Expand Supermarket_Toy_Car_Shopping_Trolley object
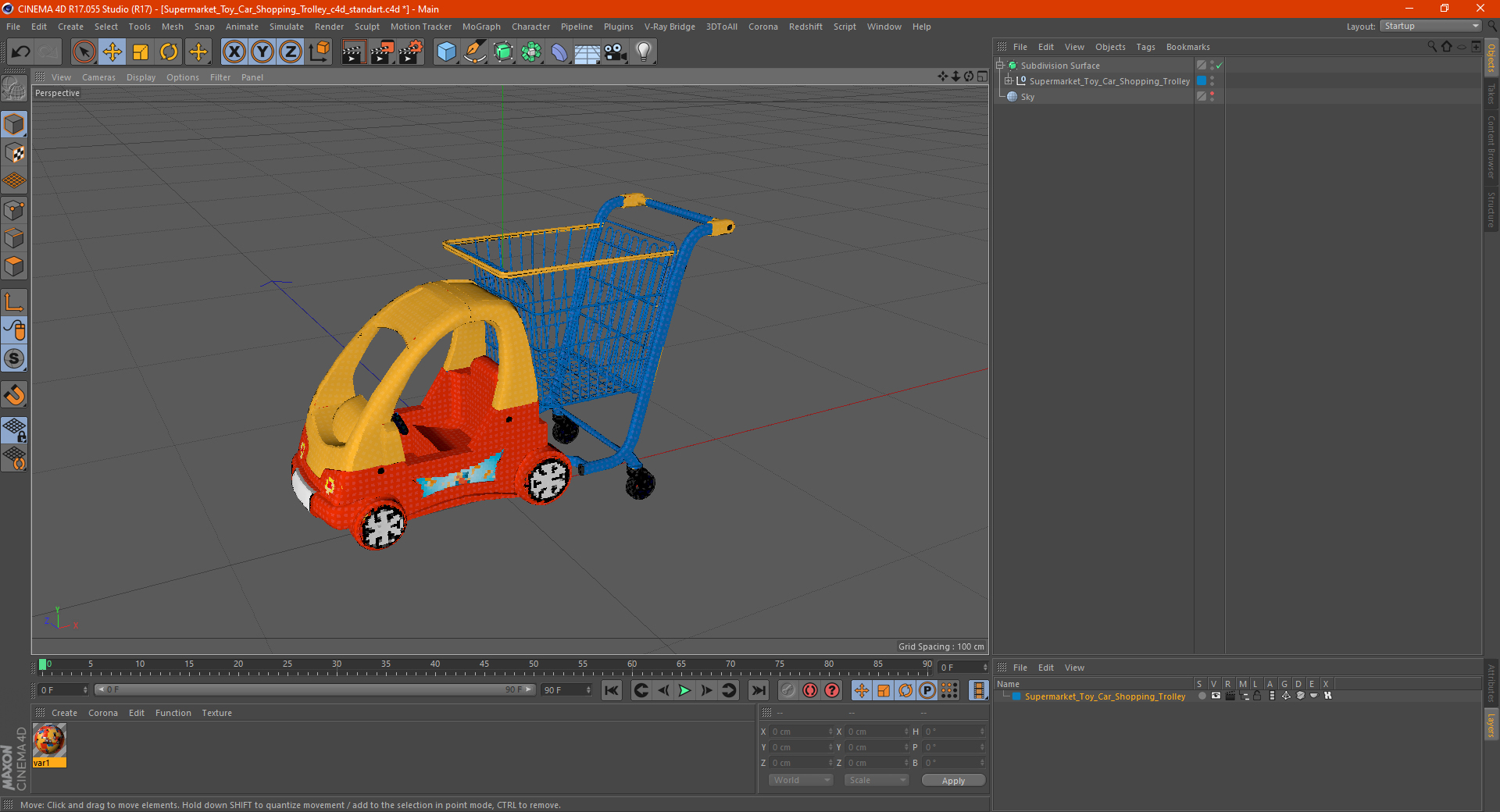The image size is (1500, 812). pos(1008,80)
